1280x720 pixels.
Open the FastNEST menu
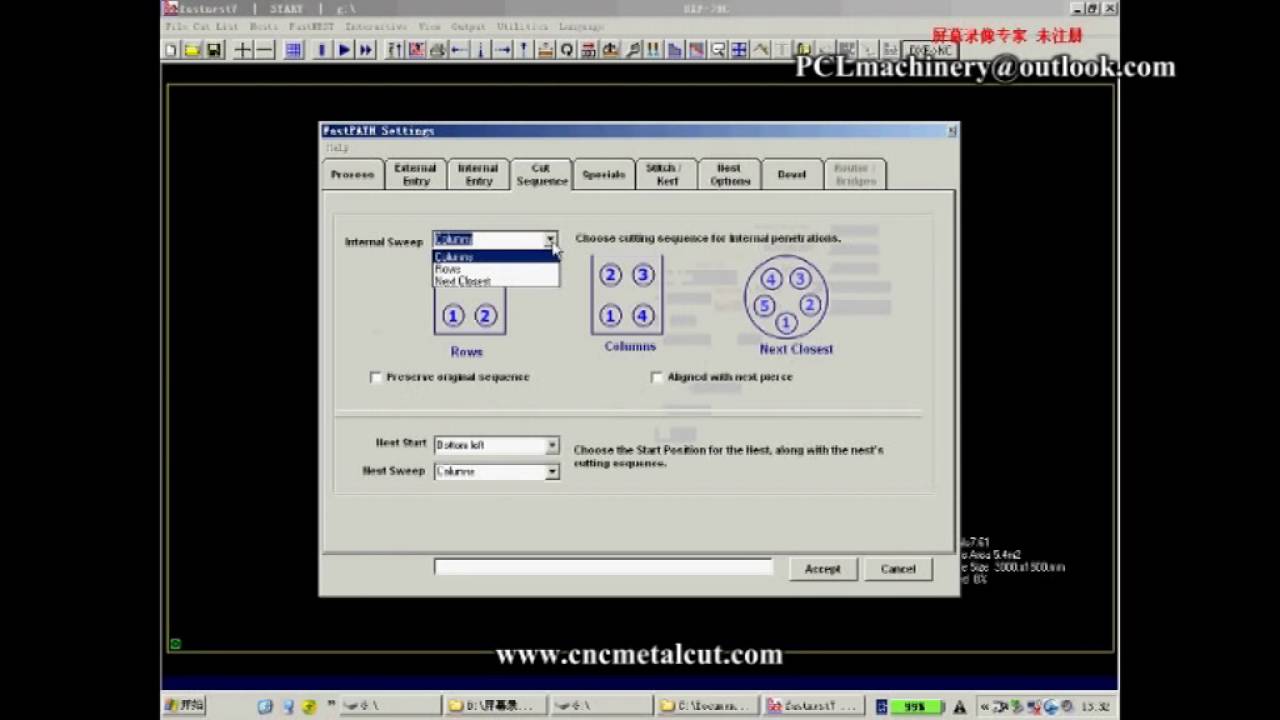point(311,26)
